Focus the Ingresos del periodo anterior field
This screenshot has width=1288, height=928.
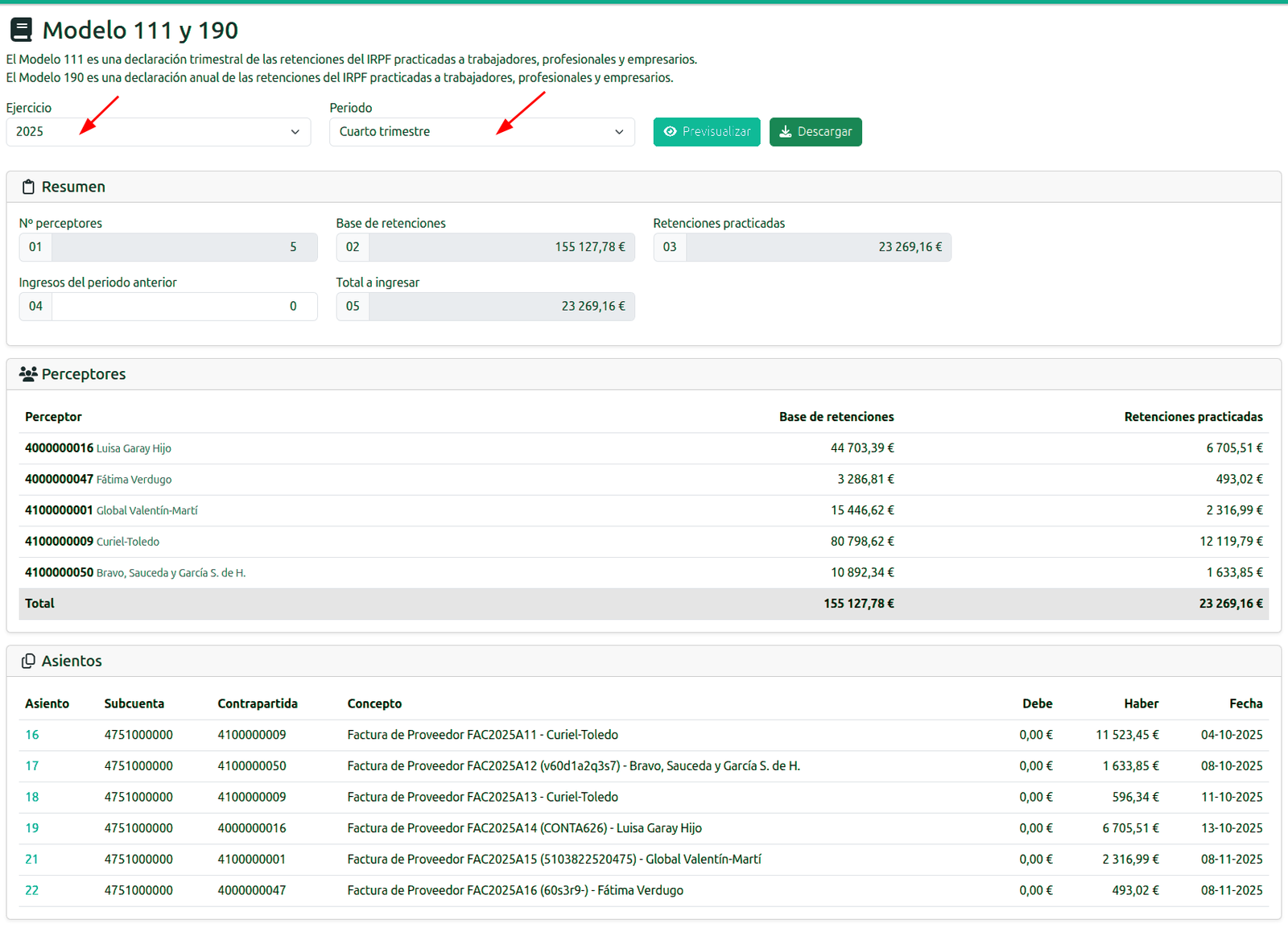(184, 306)
